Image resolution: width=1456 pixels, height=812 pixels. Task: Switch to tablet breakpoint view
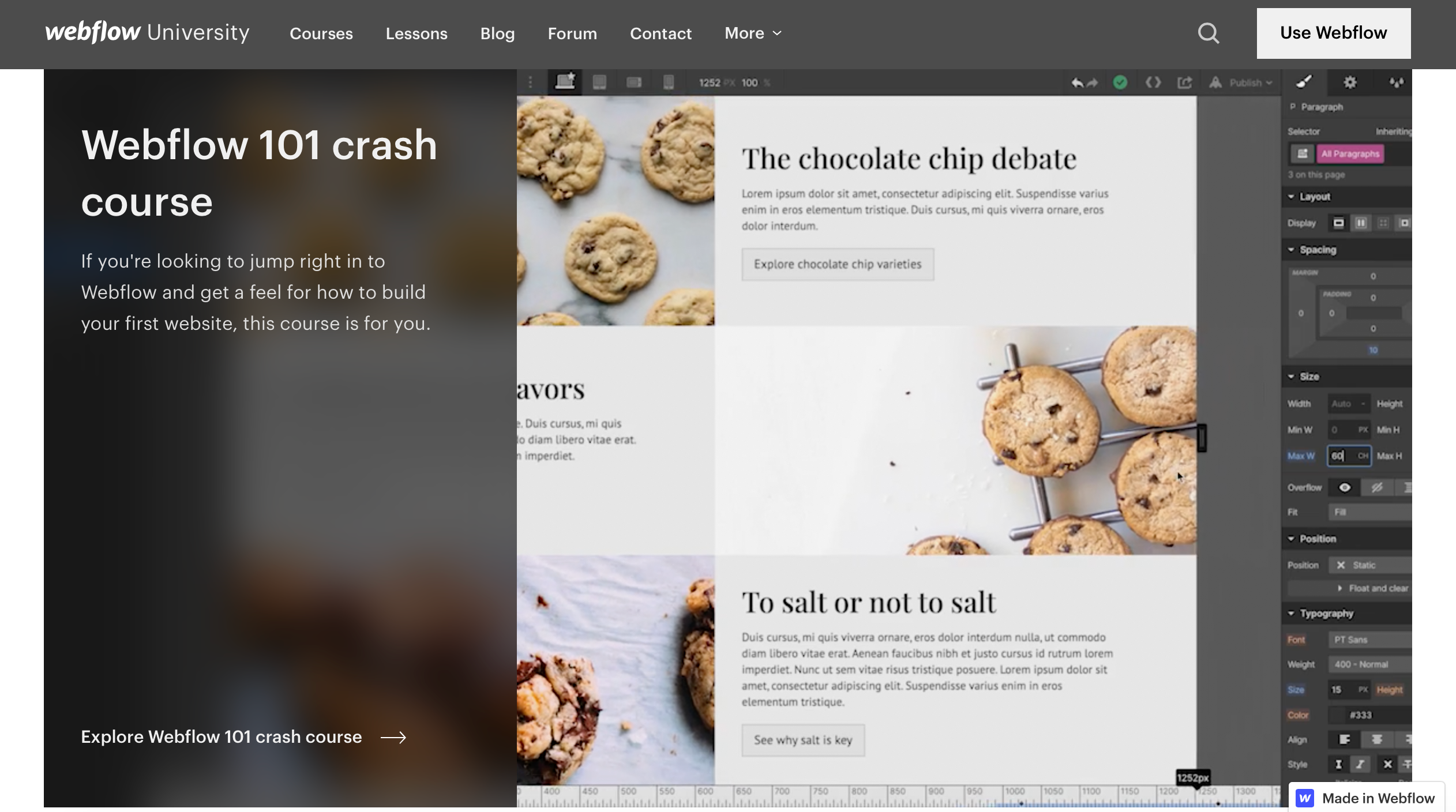(x=599, y=82)
